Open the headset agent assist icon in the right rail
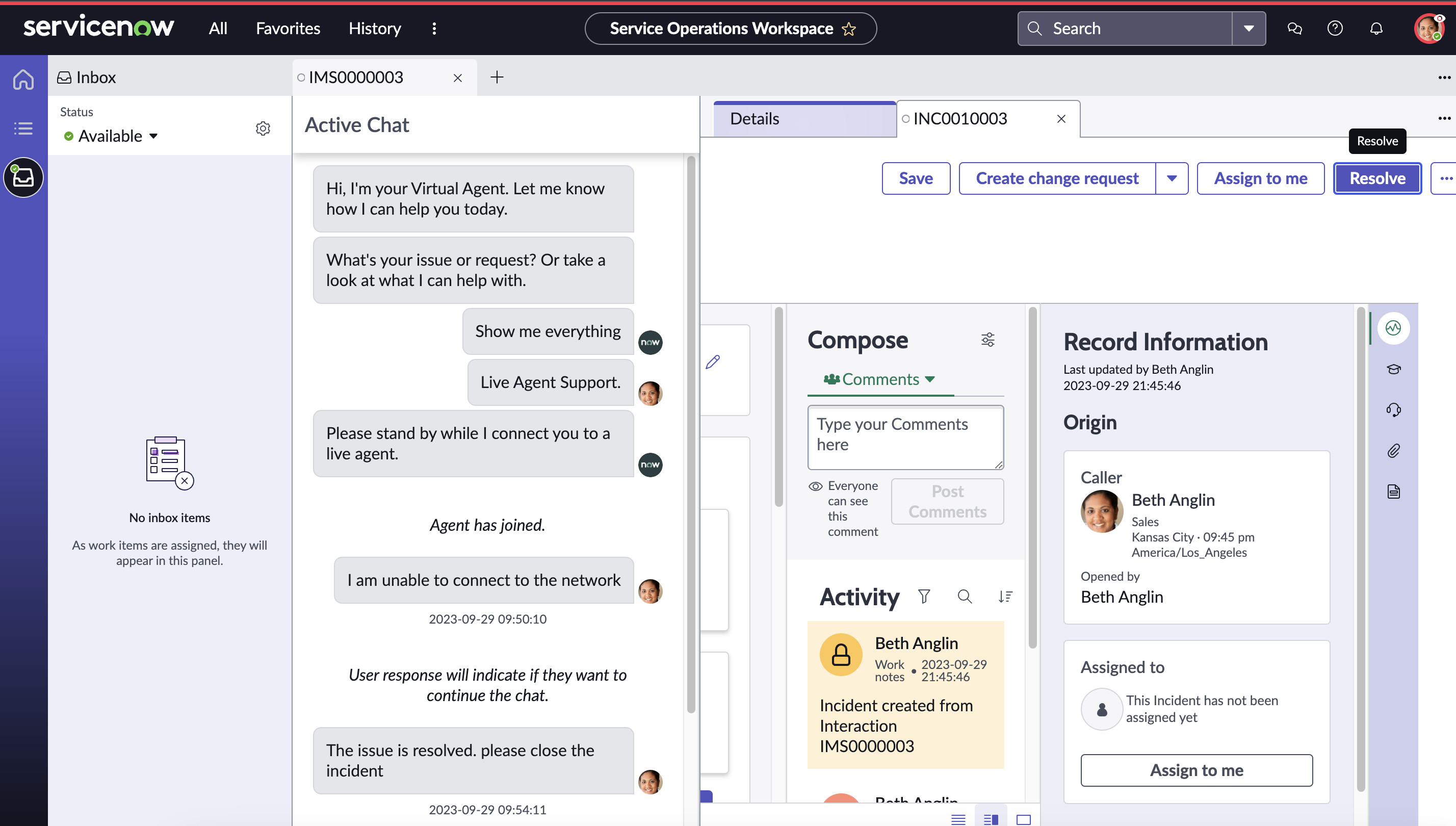Viewport: 1456px width, 826px height. coord(1394,409)
